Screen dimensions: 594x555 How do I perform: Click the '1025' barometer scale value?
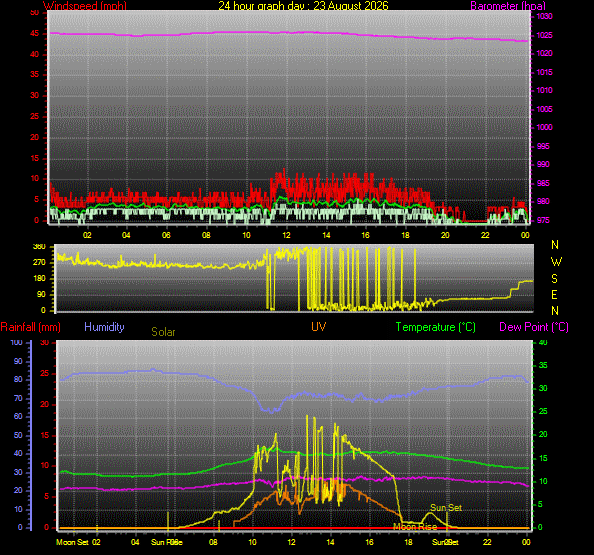click(x=544, y=35)
